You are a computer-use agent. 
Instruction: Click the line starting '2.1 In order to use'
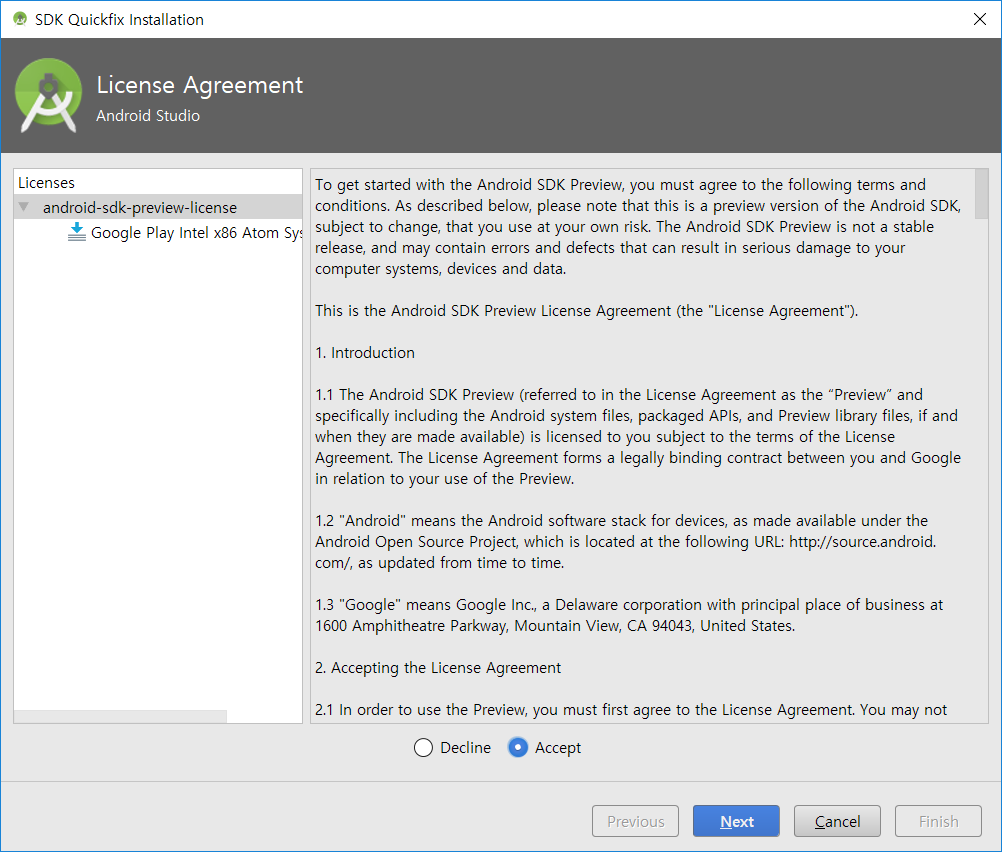pyautogui.click(x=631, y=709)
